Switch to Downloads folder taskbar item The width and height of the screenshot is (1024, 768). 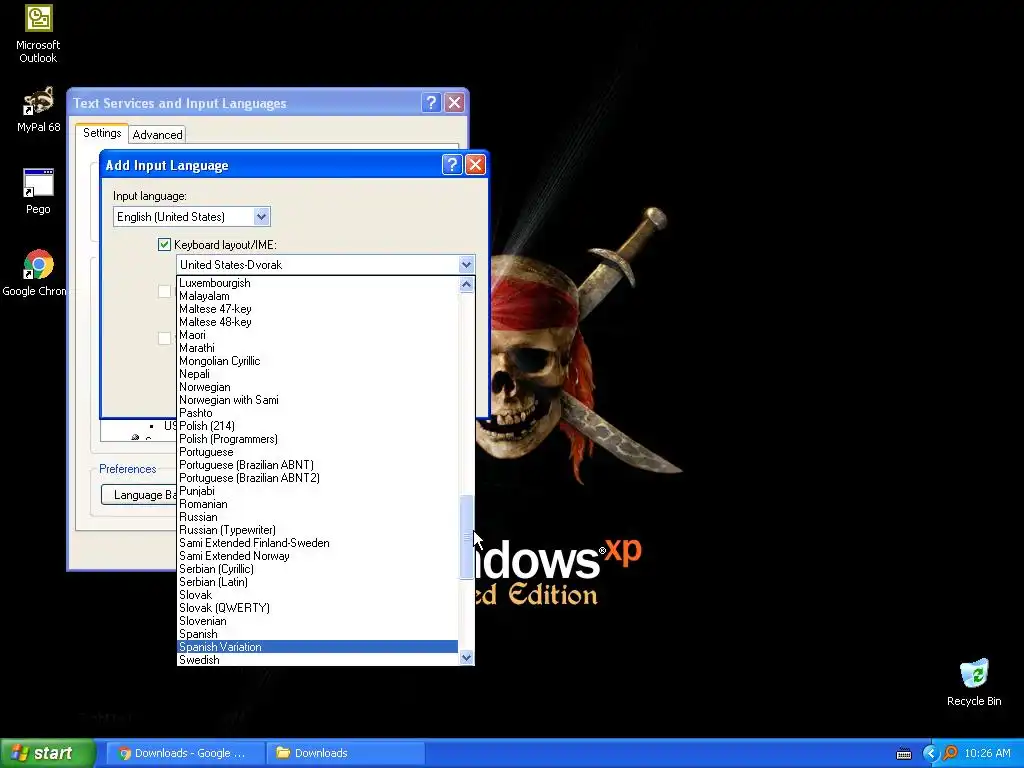(345, 753)
